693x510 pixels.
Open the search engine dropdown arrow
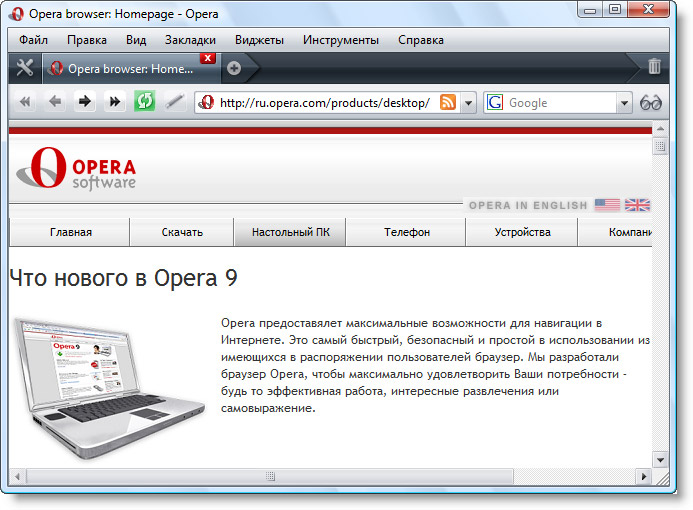coord(624,103)
